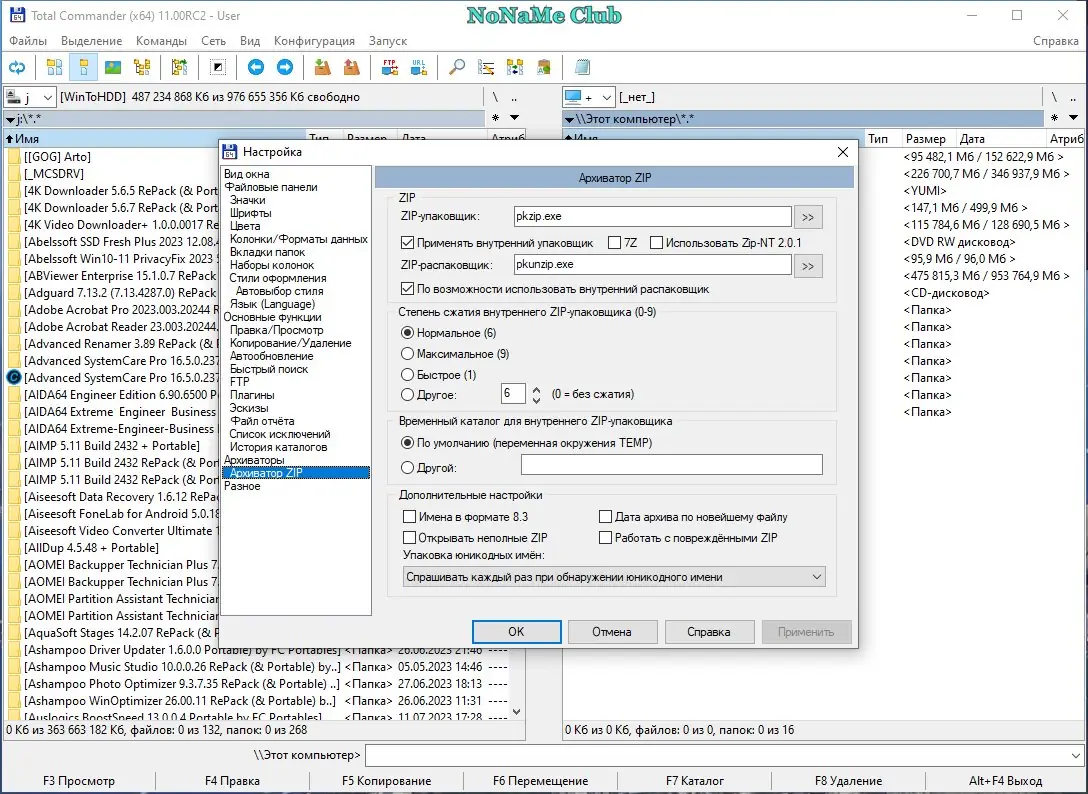The height and width of the screenshot is (794, 1088).
Task: Toggle 'Применять внутренний упаковщик' checkbox
Action: (x=407, y=243)
